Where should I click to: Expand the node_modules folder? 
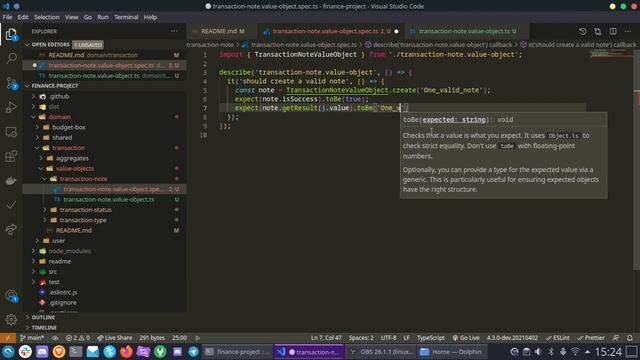[x=33, y=251]
